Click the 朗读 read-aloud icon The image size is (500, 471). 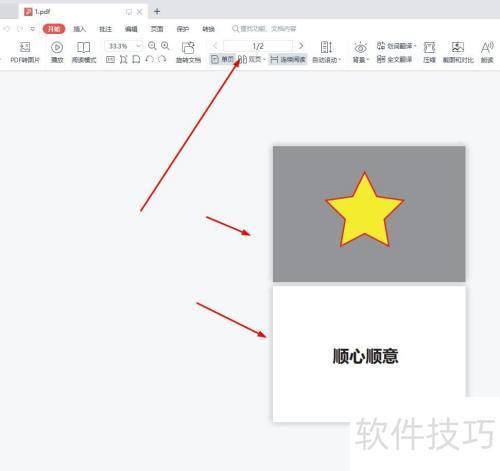487,47
